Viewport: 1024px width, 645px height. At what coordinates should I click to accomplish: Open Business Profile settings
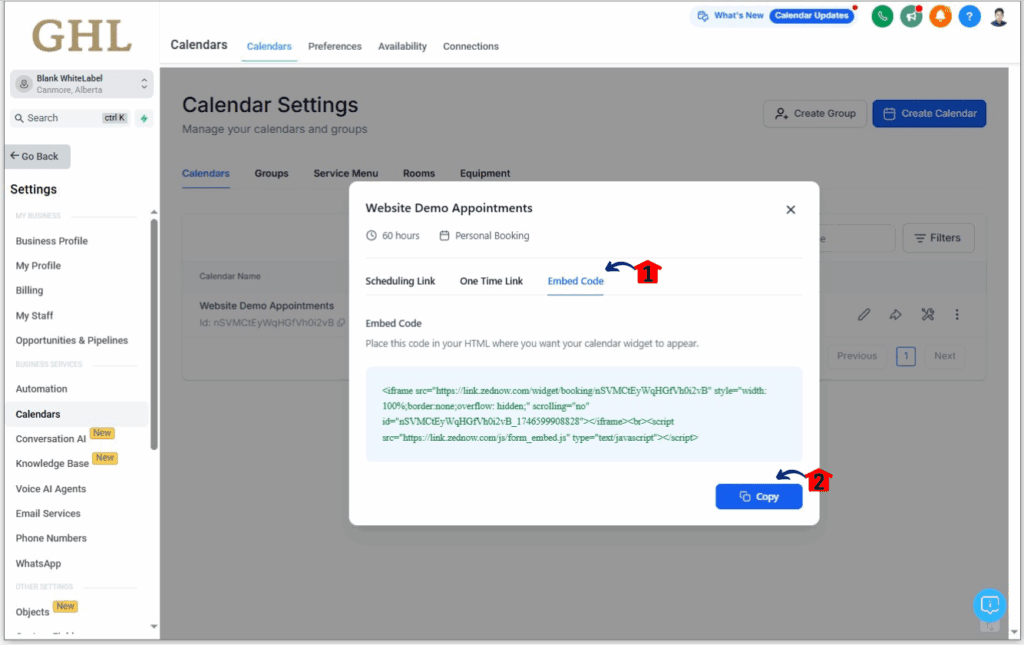point(52,241)
